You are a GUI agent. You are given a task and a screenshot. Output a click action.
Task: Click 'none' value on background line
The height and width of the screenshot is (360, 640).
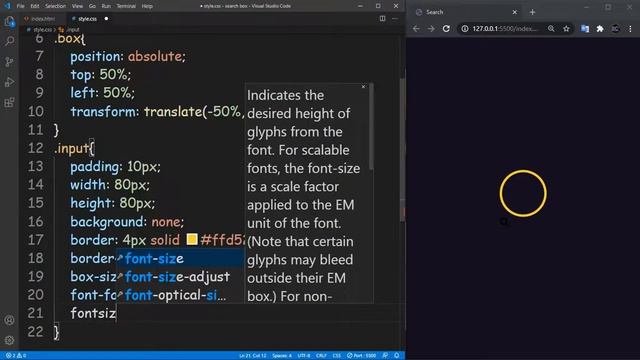[166, 222]
